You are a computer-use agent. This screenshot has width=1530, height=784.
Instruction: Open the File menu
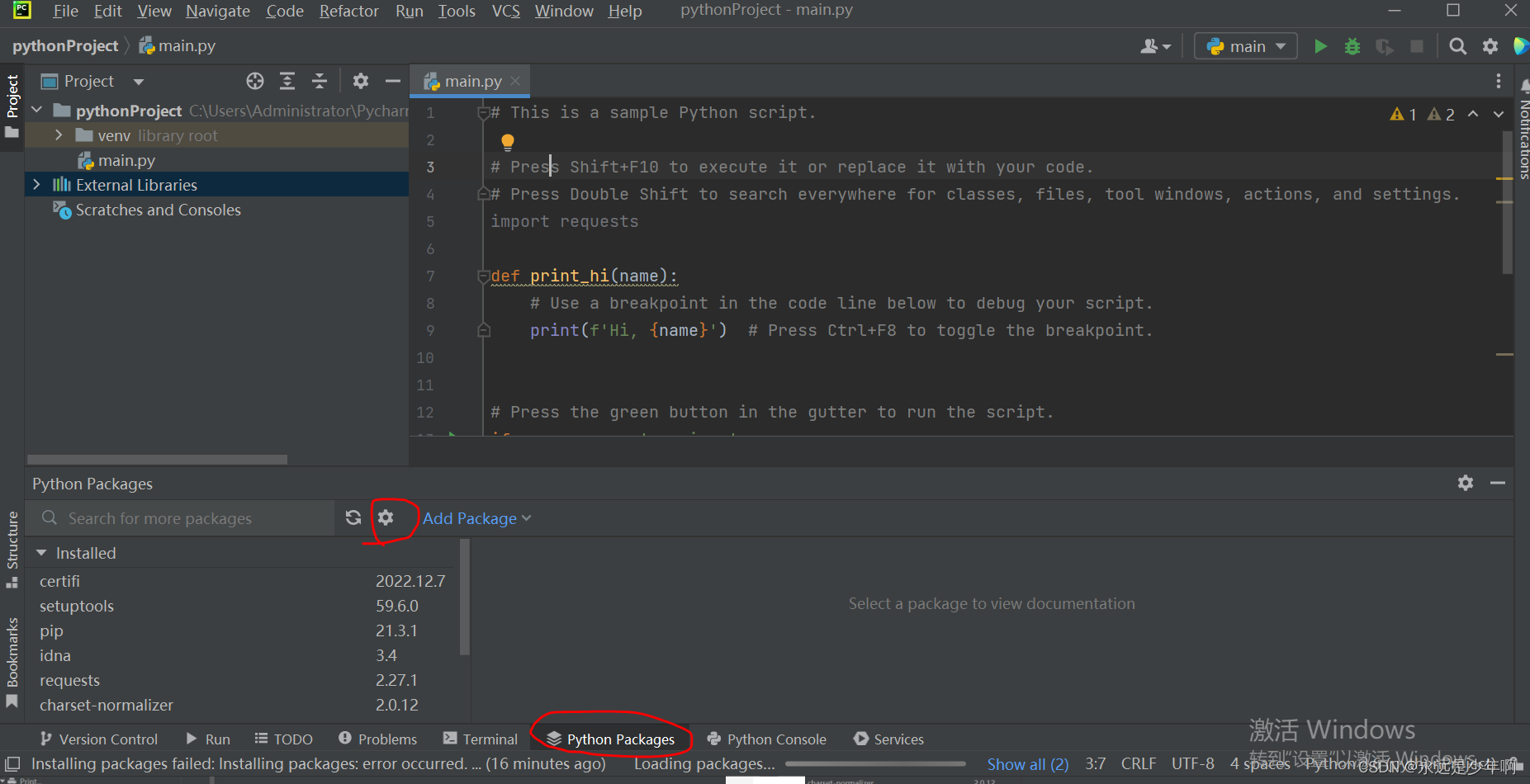pos(65,11)
